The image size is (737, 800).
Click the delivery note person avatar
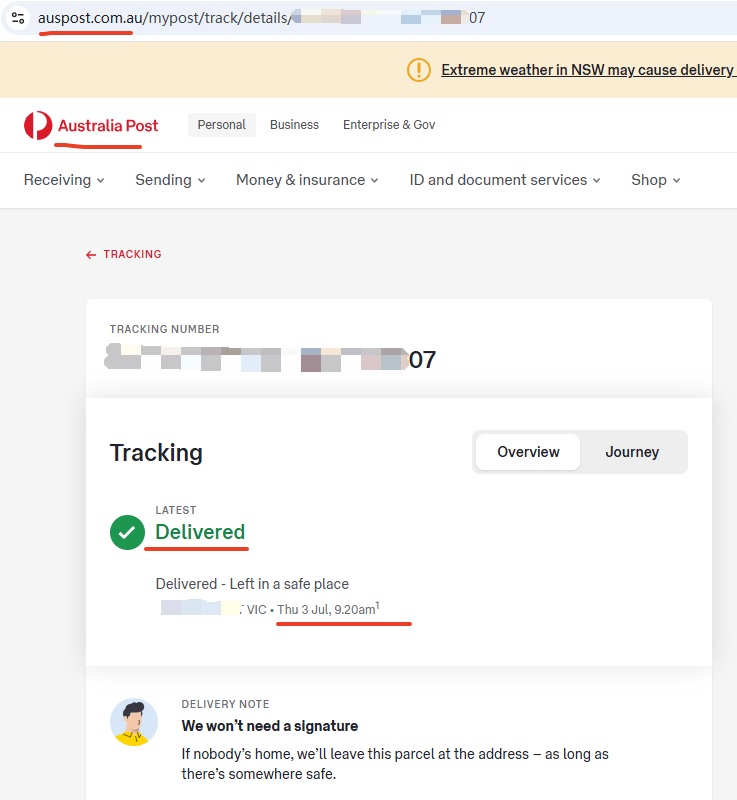point(134,722)
